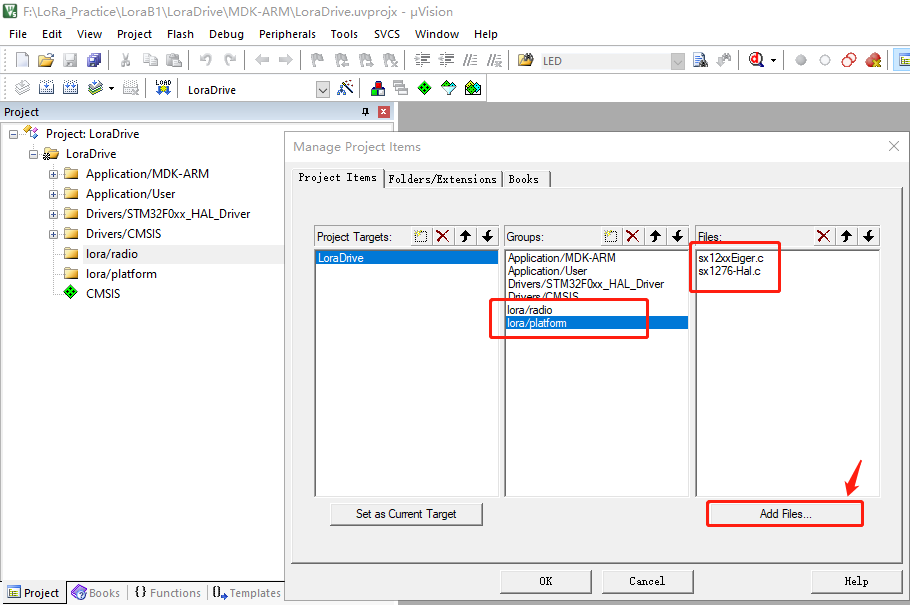Click the Add Files... button

point(785,514)
